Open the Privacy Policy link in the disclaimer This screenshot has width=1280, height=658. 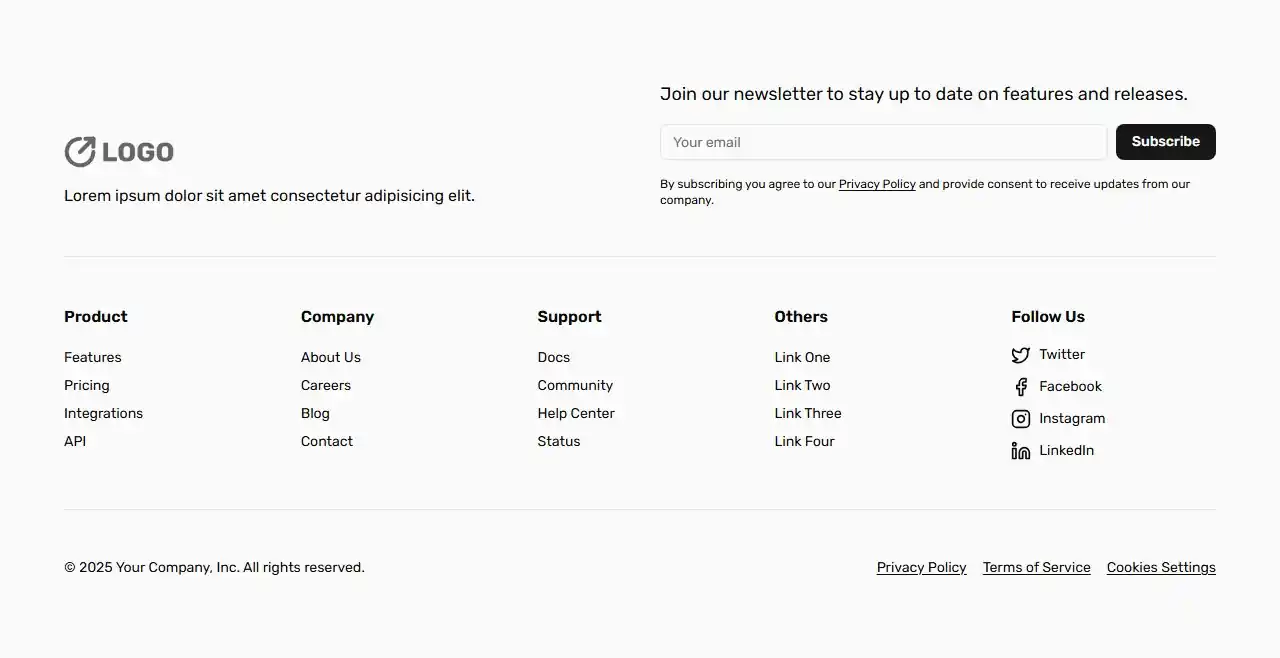click(877, 183)
